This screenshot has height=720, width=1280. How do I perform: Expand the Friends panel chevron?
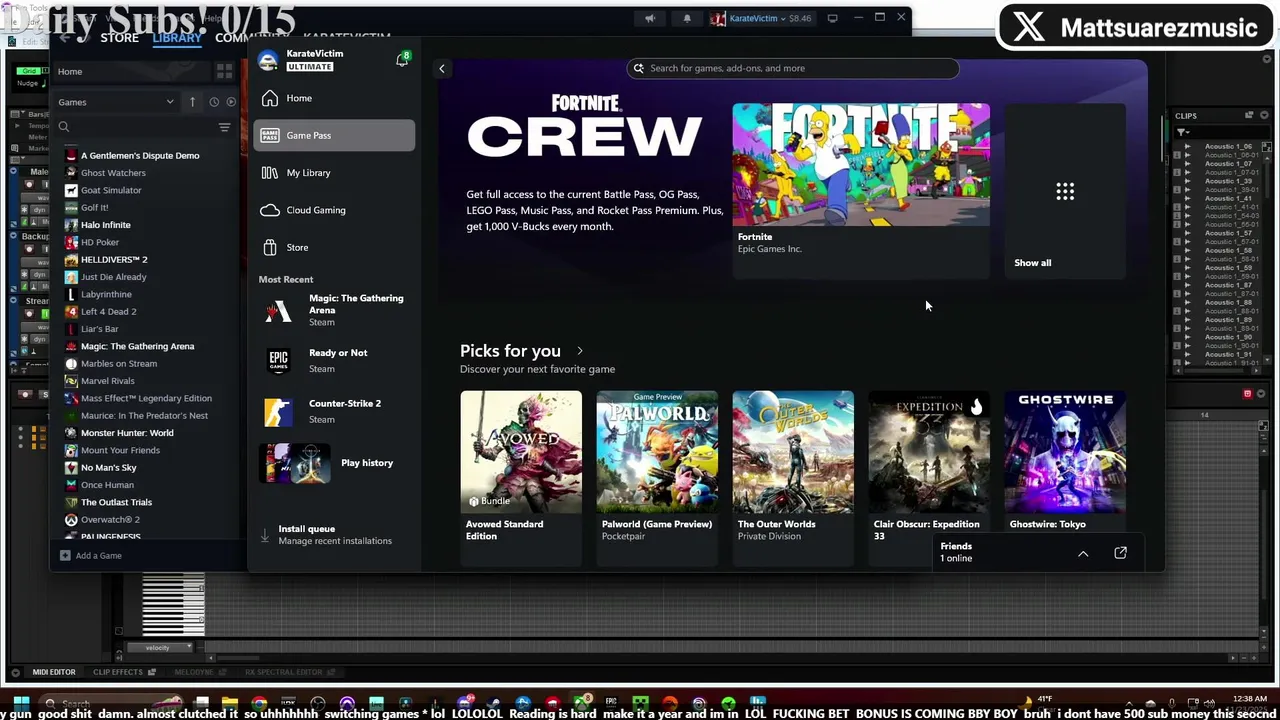(1083, 553)
